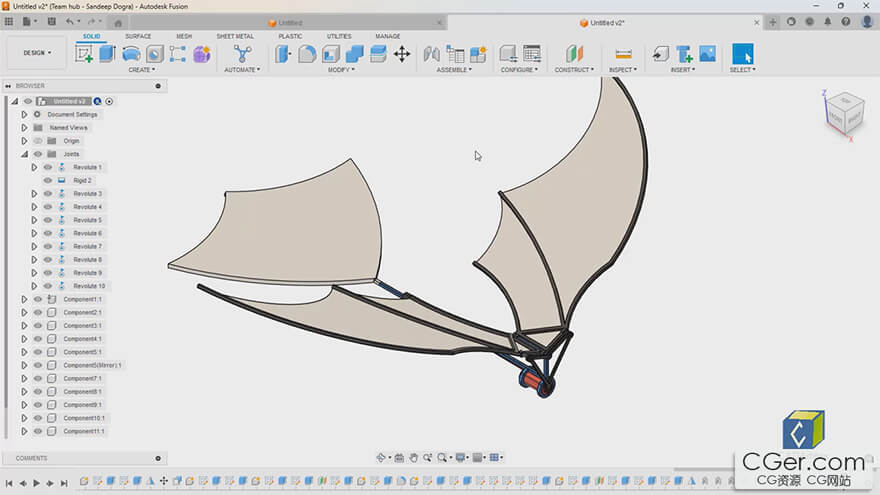Select the Create Form tool
This screenshot has height=495, width=880.
(x=201, y=54)
